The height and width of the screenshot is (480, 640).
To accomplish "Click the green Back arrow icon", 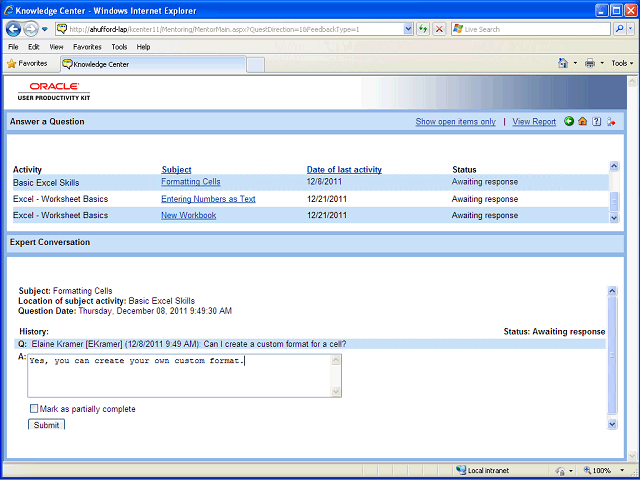I will click(x=569, y=121).
